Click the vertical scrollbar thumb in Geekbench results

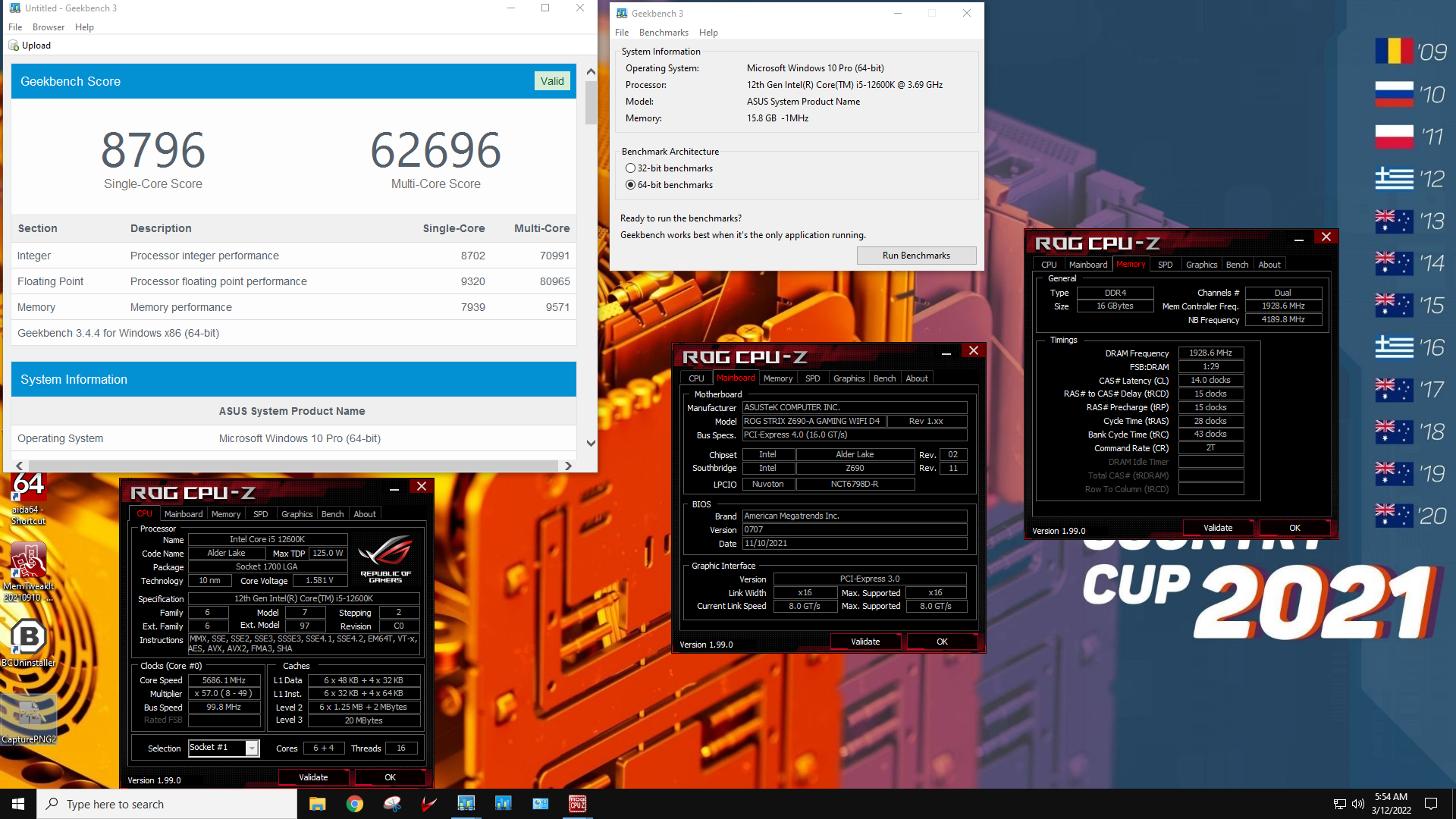coord(591,103)
